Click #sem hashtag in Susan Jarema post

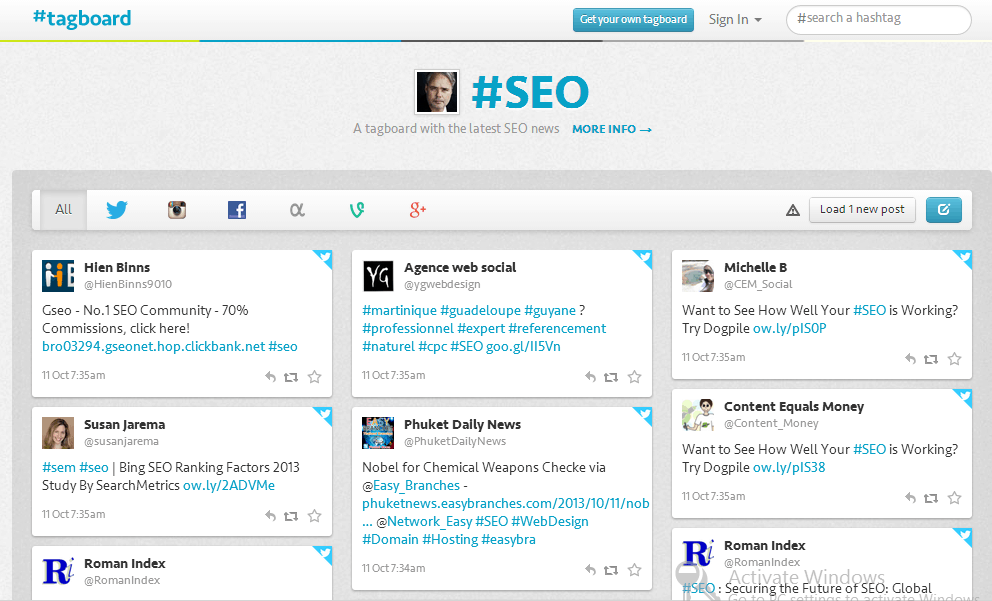point(59,468)
